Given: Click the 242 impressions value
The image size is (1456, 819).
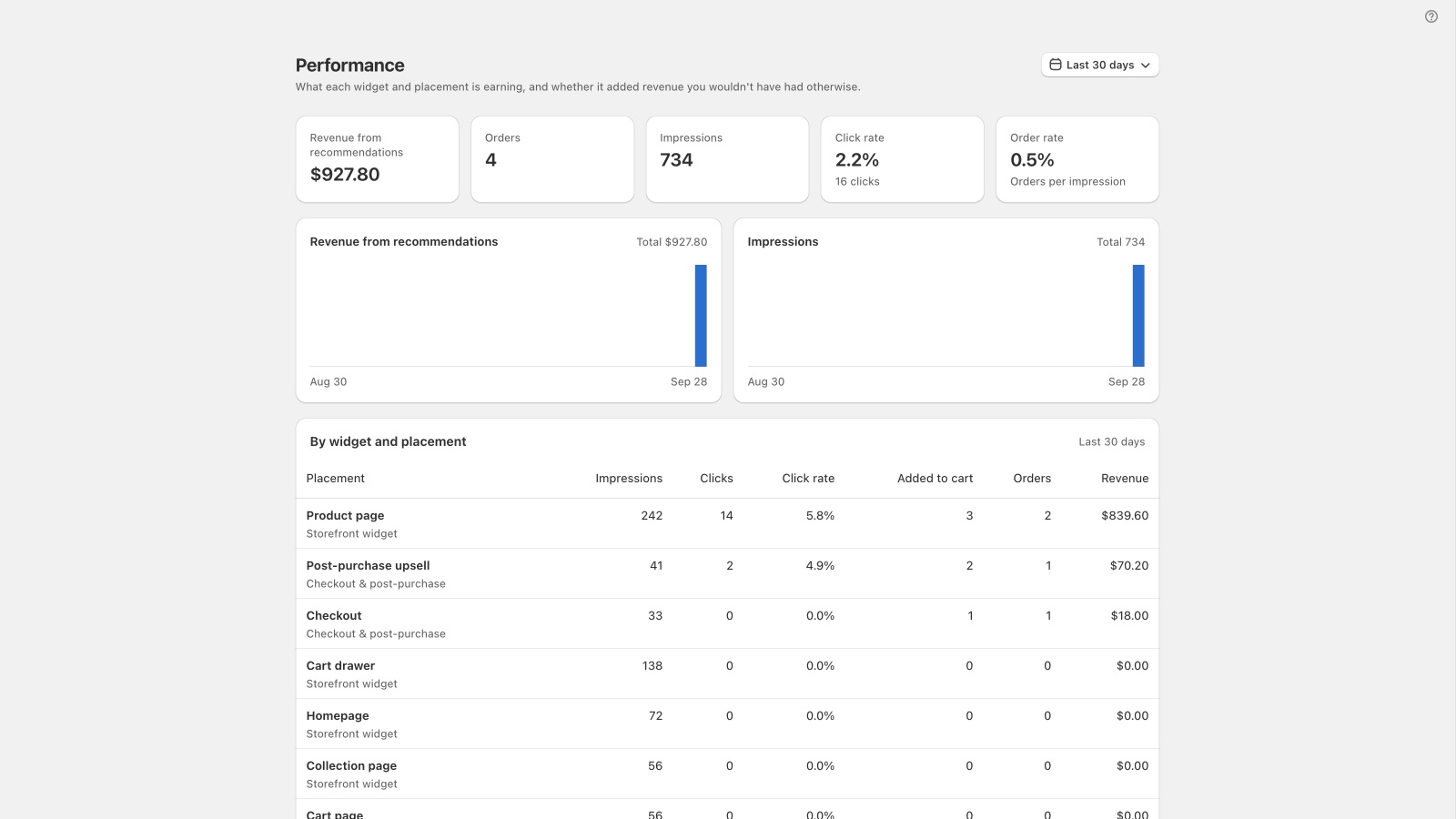Looking at the screenshot, I should coord(652,516).
